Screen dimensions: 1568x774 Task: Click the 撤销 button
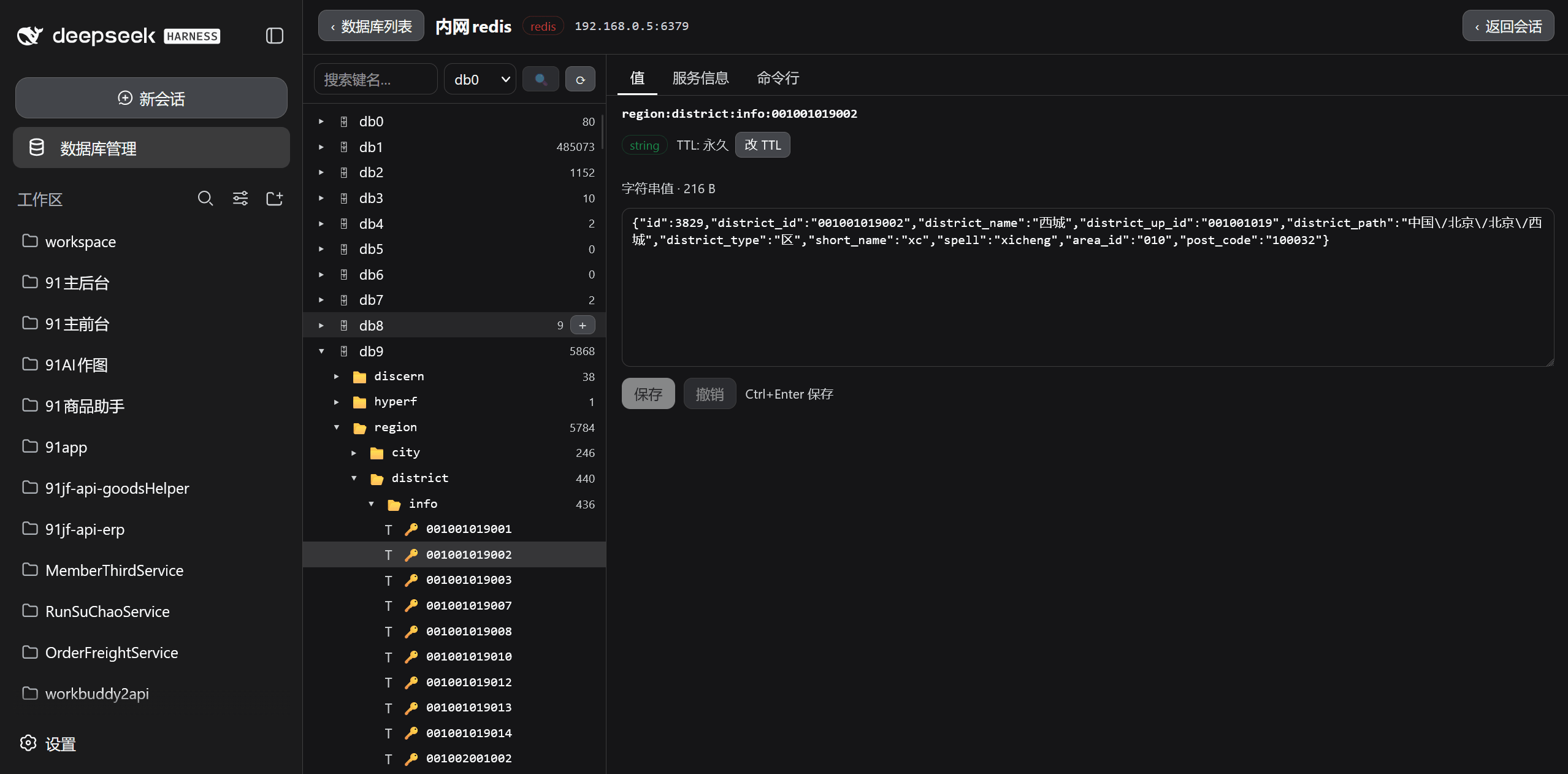(x=709, y=394)
